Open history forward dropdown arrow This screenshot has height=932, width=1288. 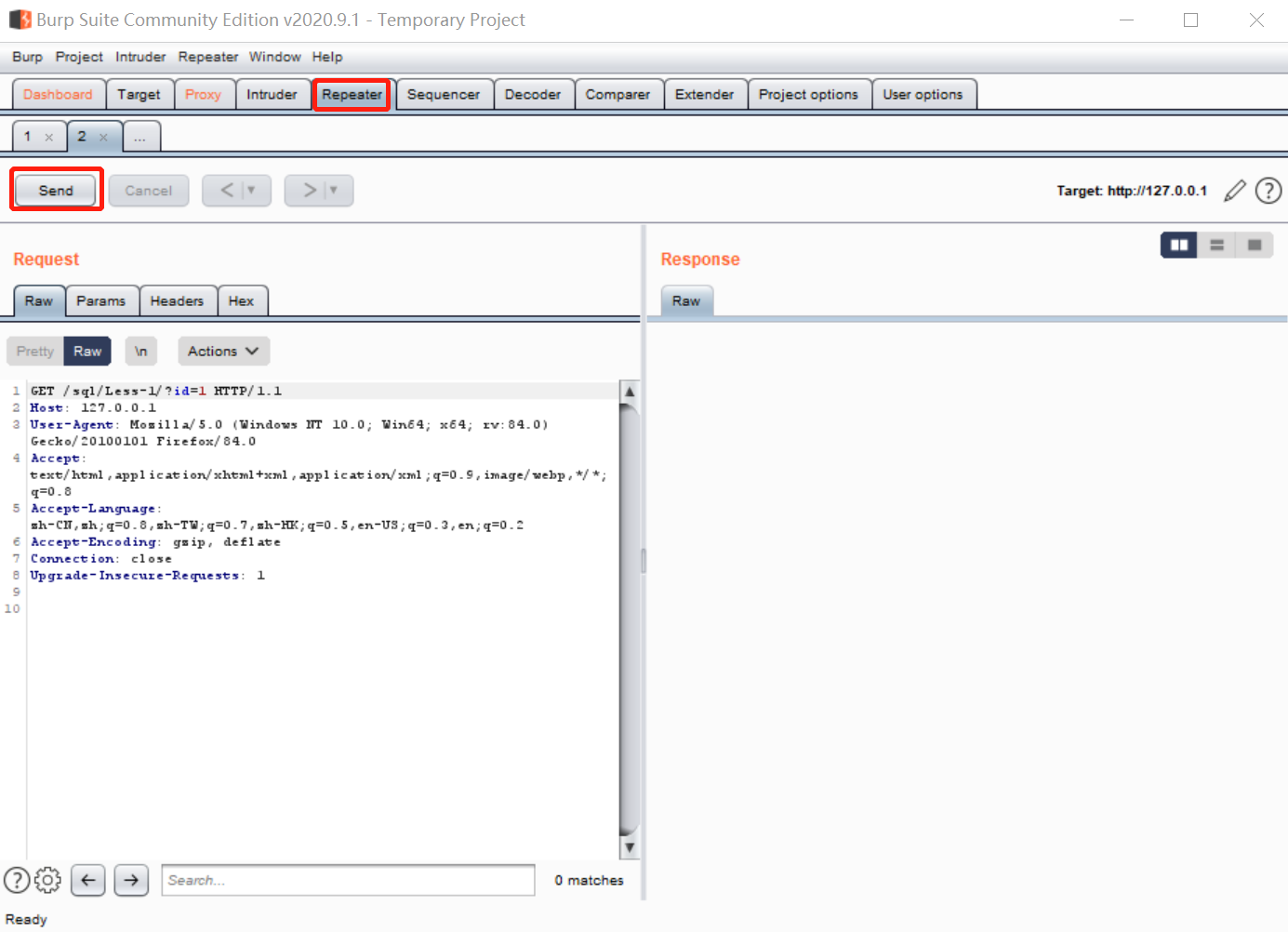[333, 191]
